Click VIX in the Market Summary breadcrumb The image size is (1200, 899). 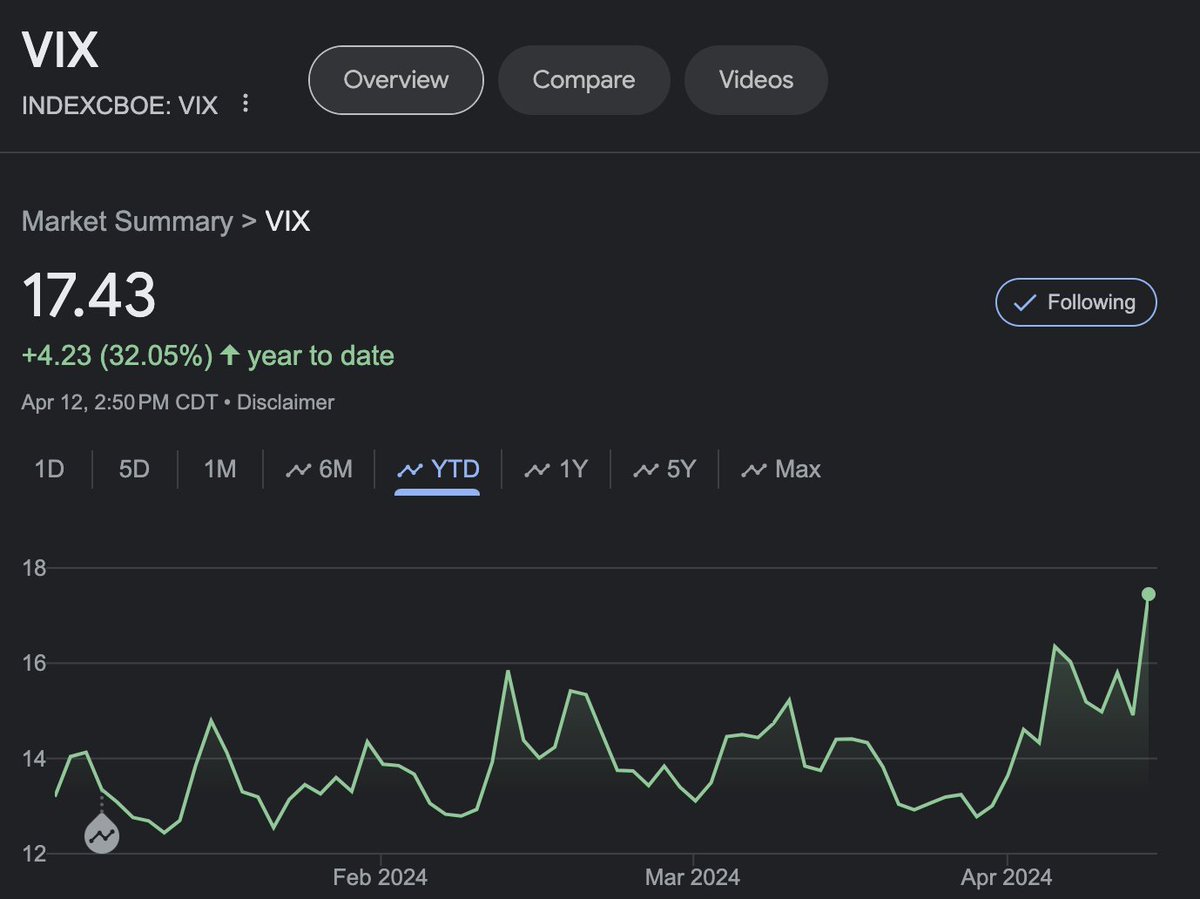[x=288, y=221]
